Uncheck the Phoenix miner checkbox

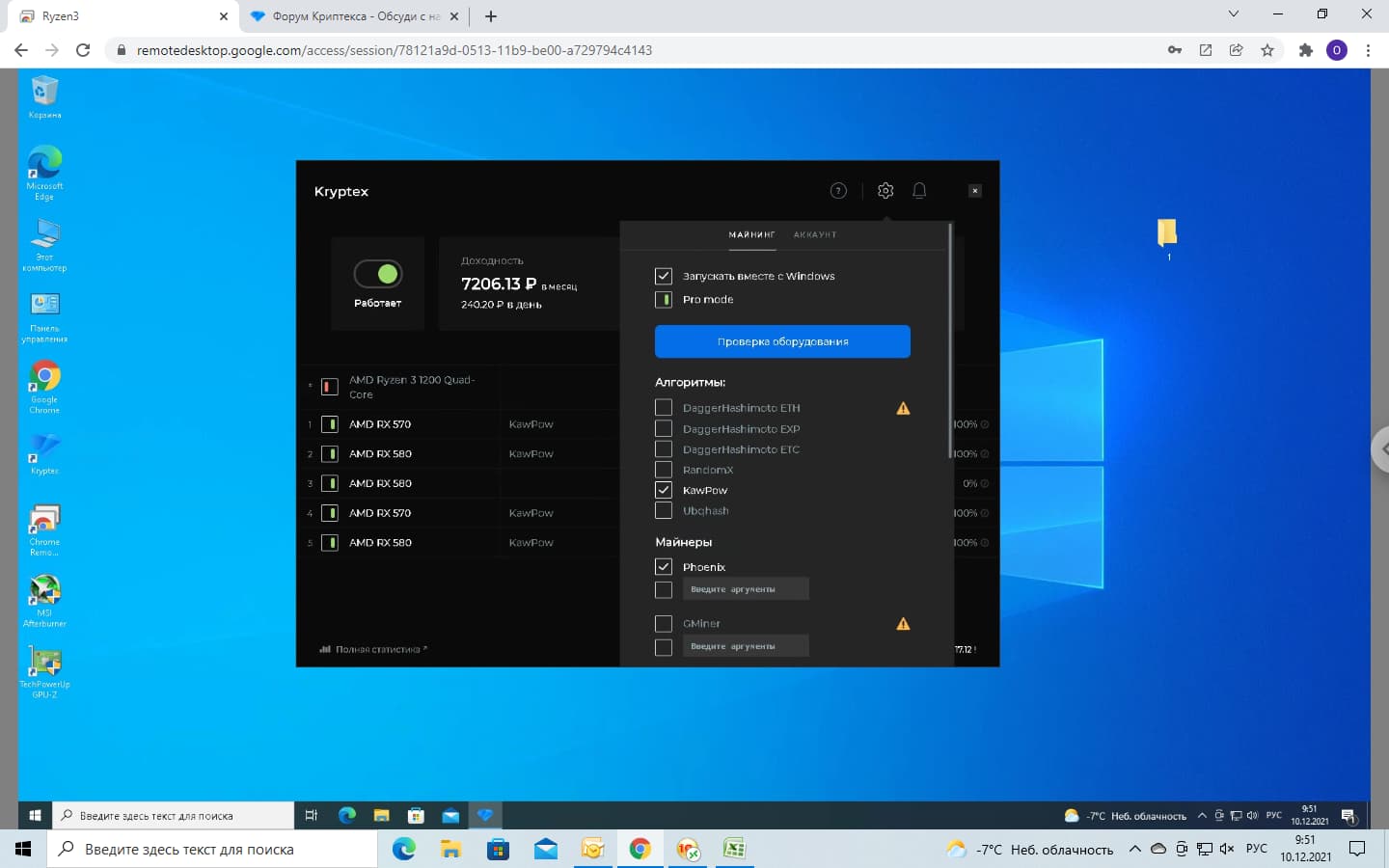coord(664,566)
